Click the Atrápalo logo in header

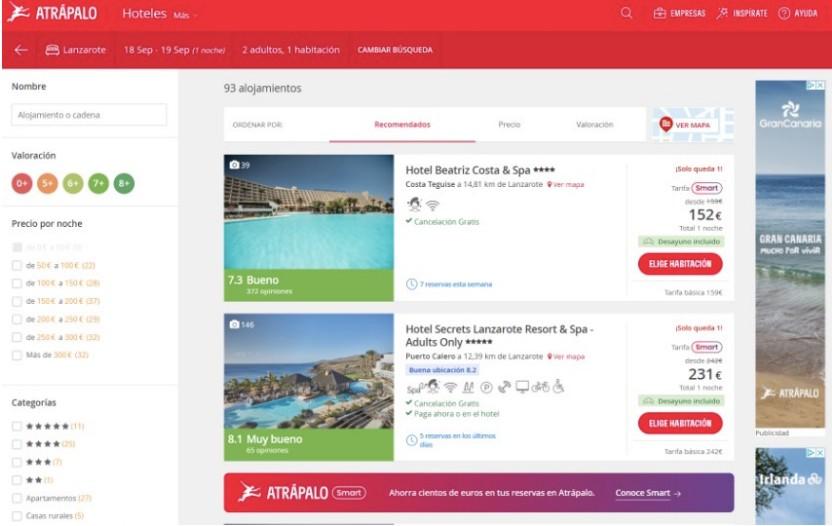click(x=52, y=13)
